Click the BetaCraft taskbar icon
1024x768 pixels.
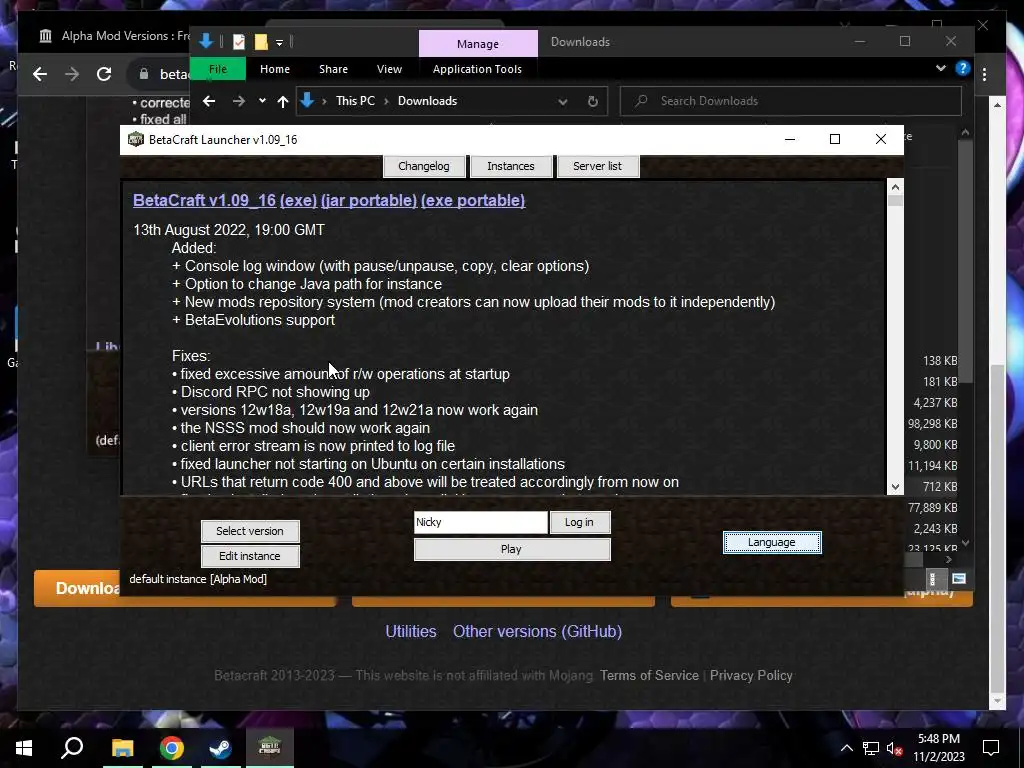click(x=269, y=748)
